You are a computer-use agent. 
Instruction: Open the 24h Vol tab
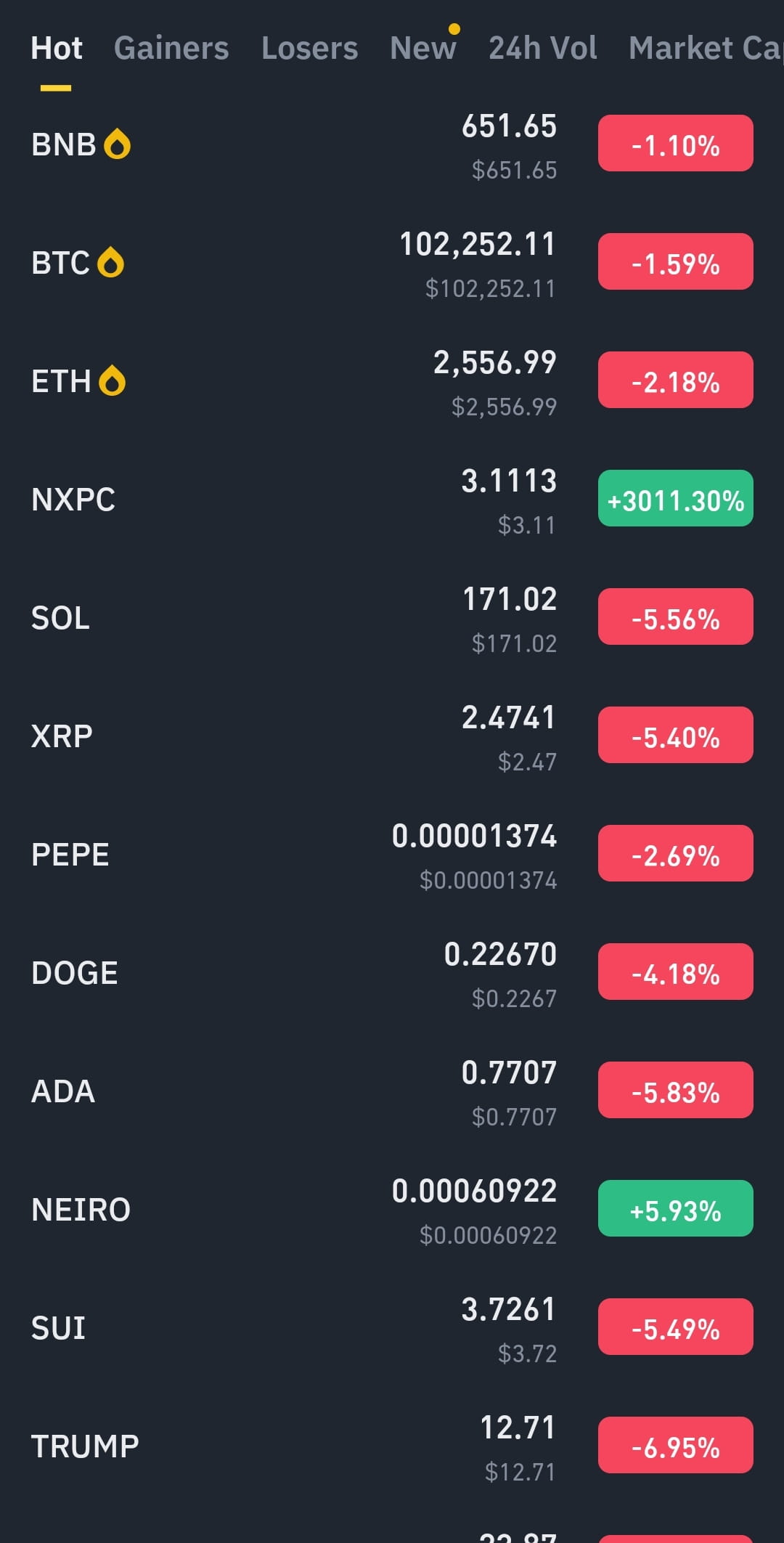click(543, 48)
